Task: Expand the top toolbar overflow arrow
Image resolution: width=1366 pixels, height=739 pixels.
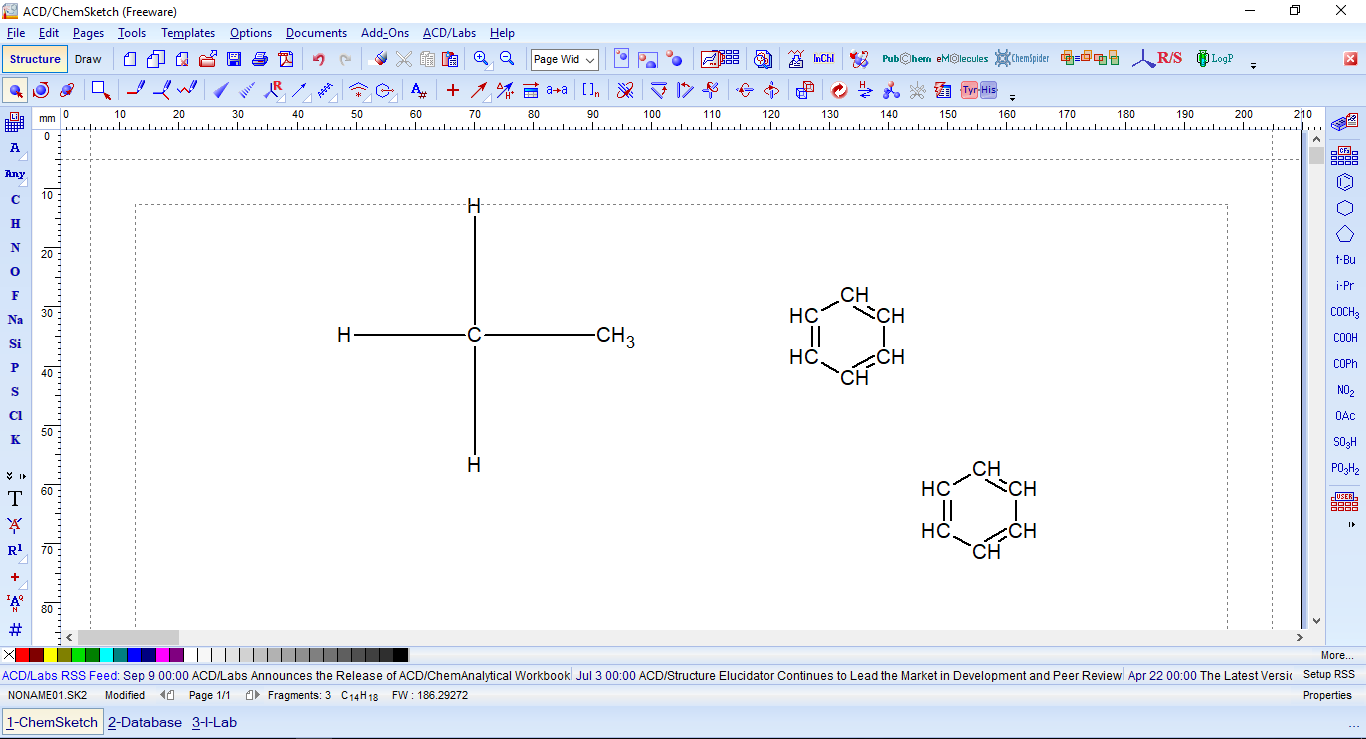Action: 1253,66
